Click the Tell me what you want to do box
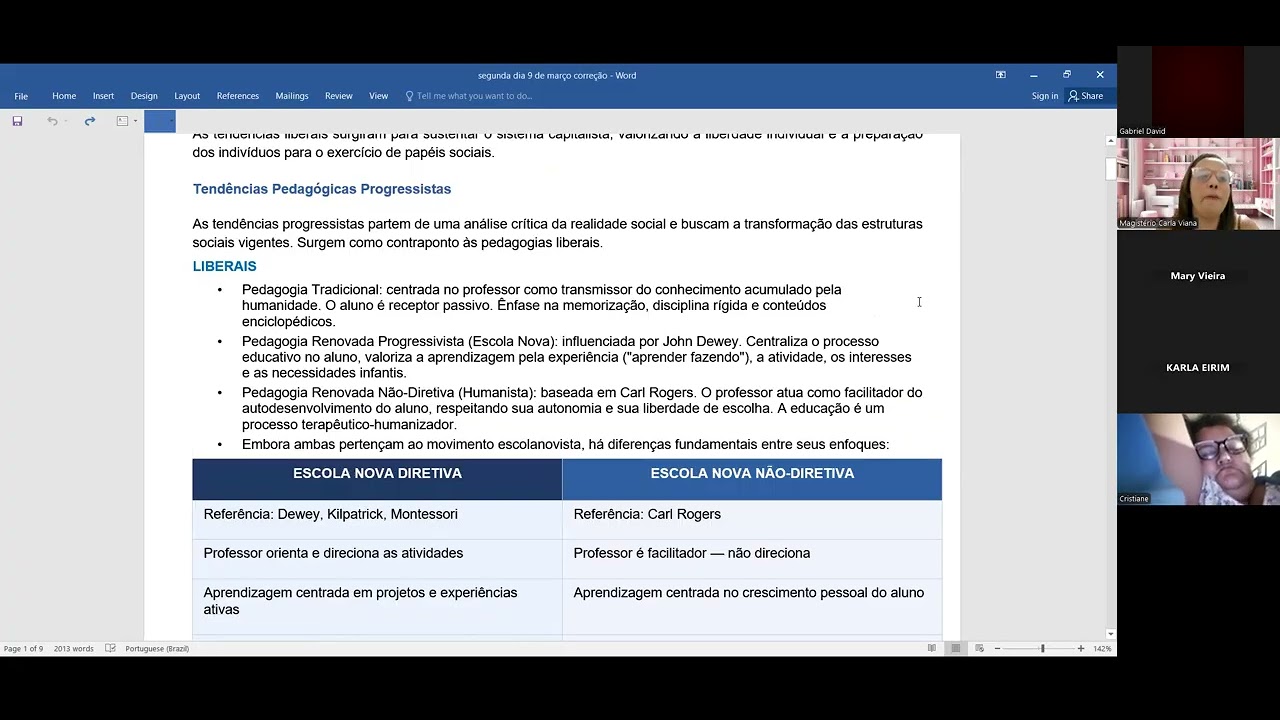The height and width of the screenshot is (720, 1280). 475,96
